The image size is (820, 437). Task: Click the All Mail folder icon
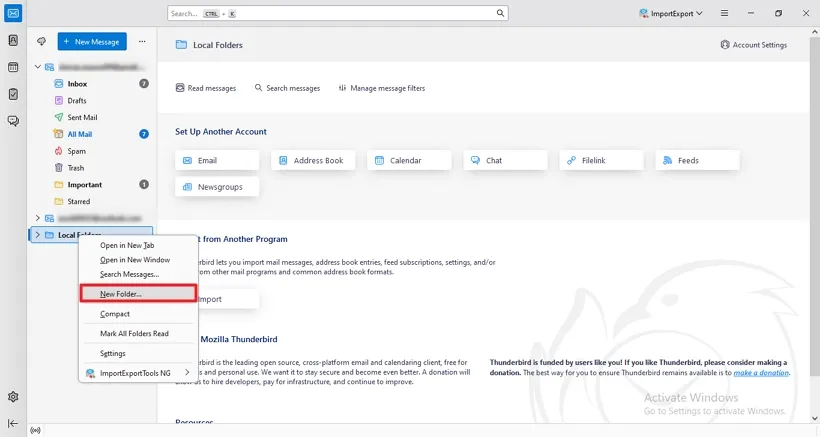point(59,134)
